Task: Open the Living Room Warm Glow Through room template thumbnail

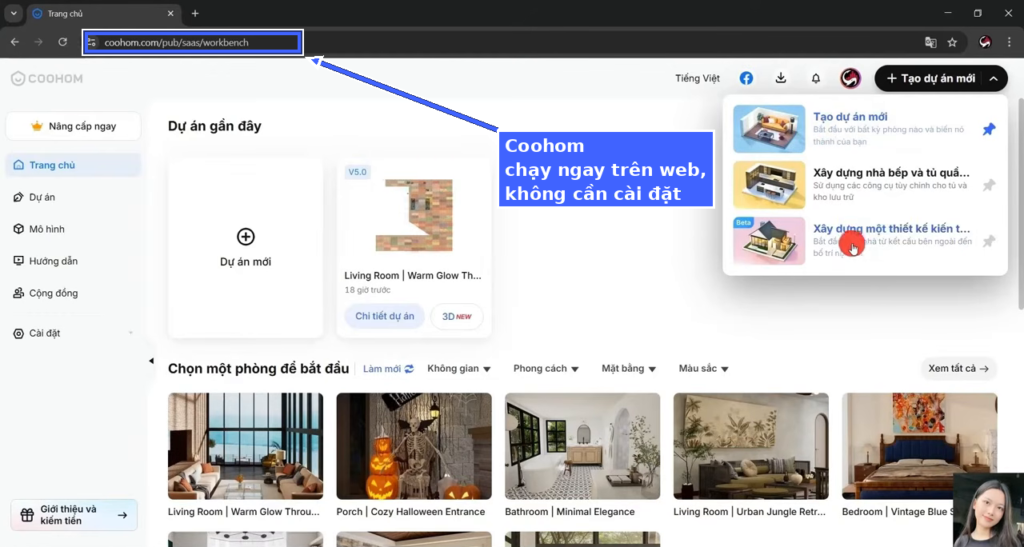Action: [246, 446]
